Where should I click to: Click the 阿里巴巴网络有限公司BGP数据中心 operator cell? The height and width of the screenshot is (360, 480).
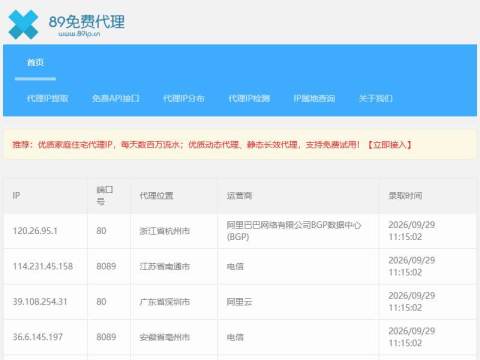tap(294, 231)
